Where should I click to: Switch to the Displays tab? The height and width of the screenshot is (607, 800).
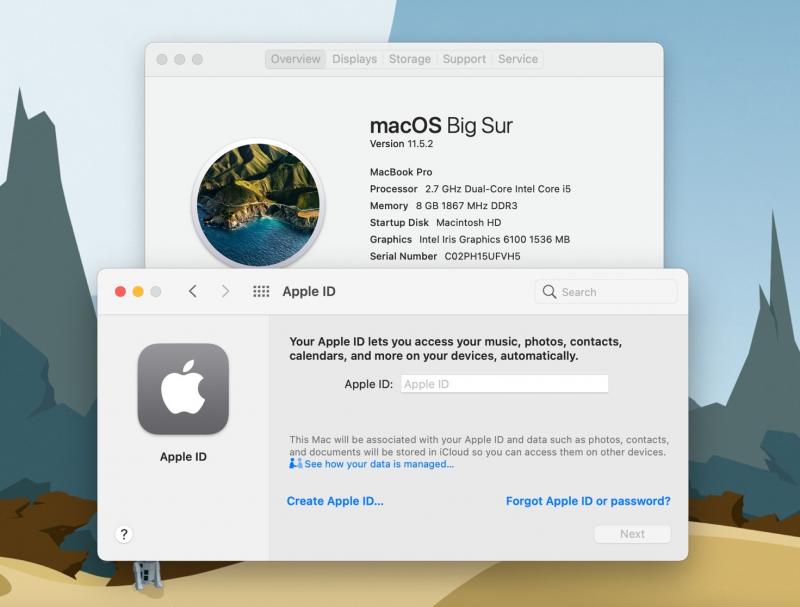(x=355, y=59)
